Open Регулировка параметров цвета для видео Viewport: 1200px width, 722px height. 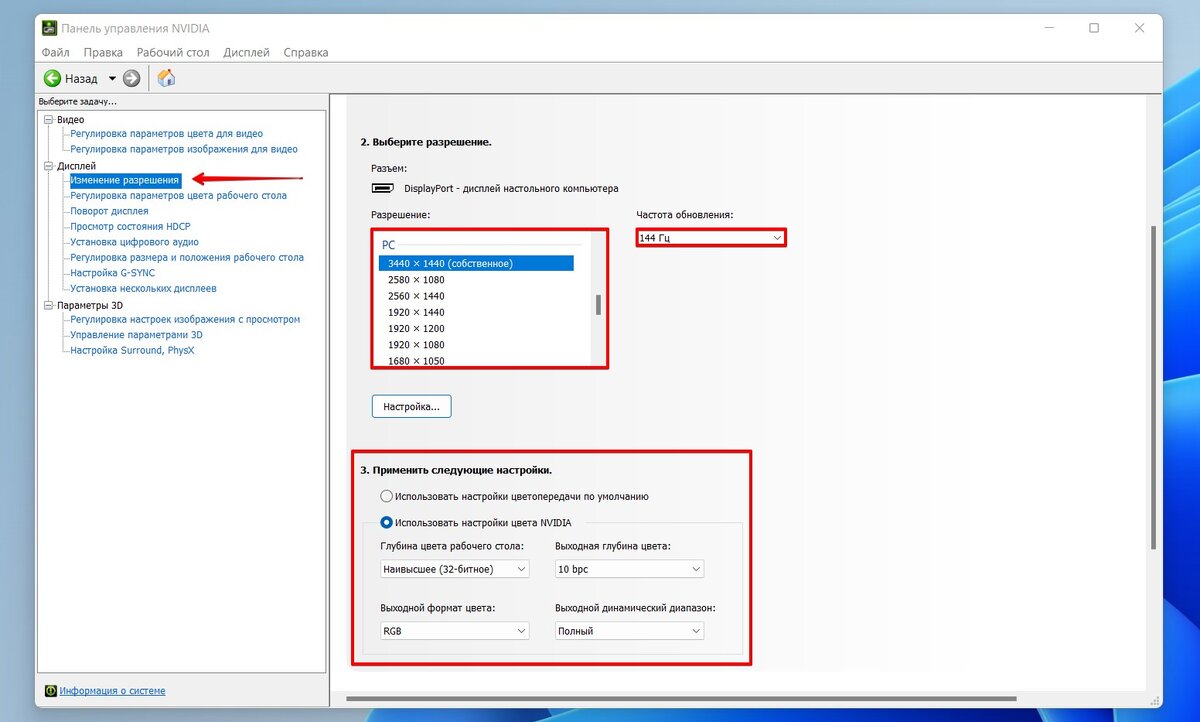click(167, 134)
